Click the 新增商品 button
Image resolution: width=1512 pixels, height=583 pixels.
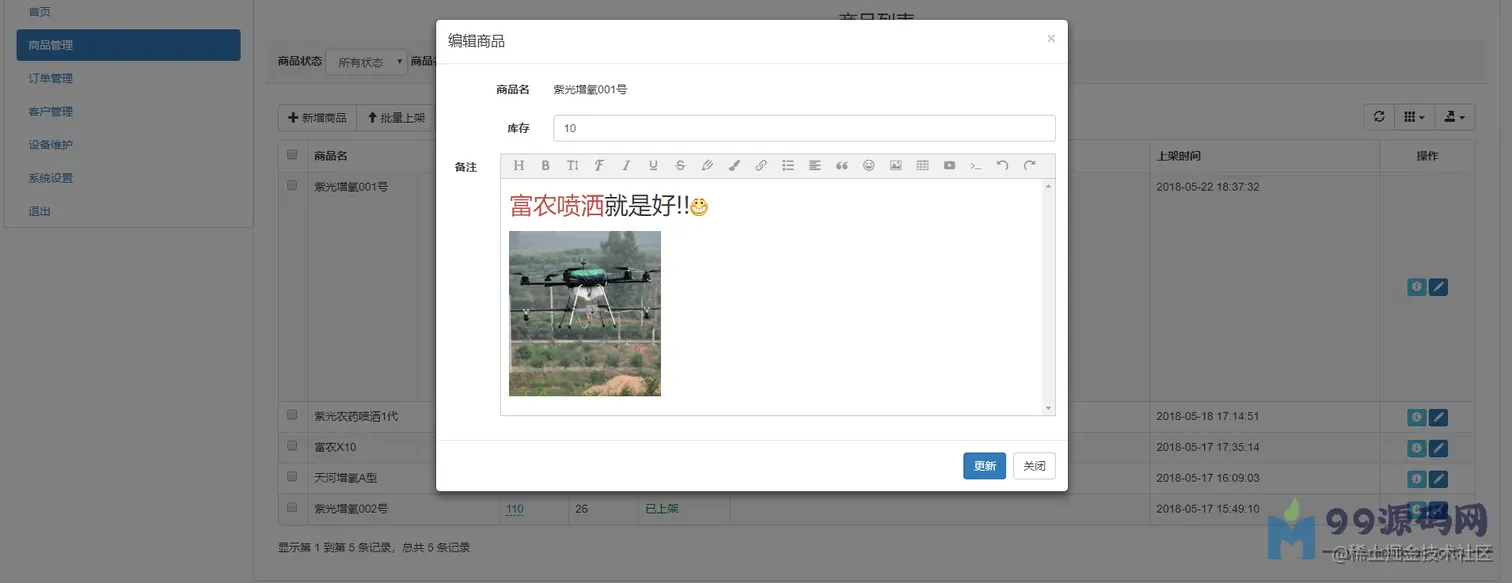(317, 118)
